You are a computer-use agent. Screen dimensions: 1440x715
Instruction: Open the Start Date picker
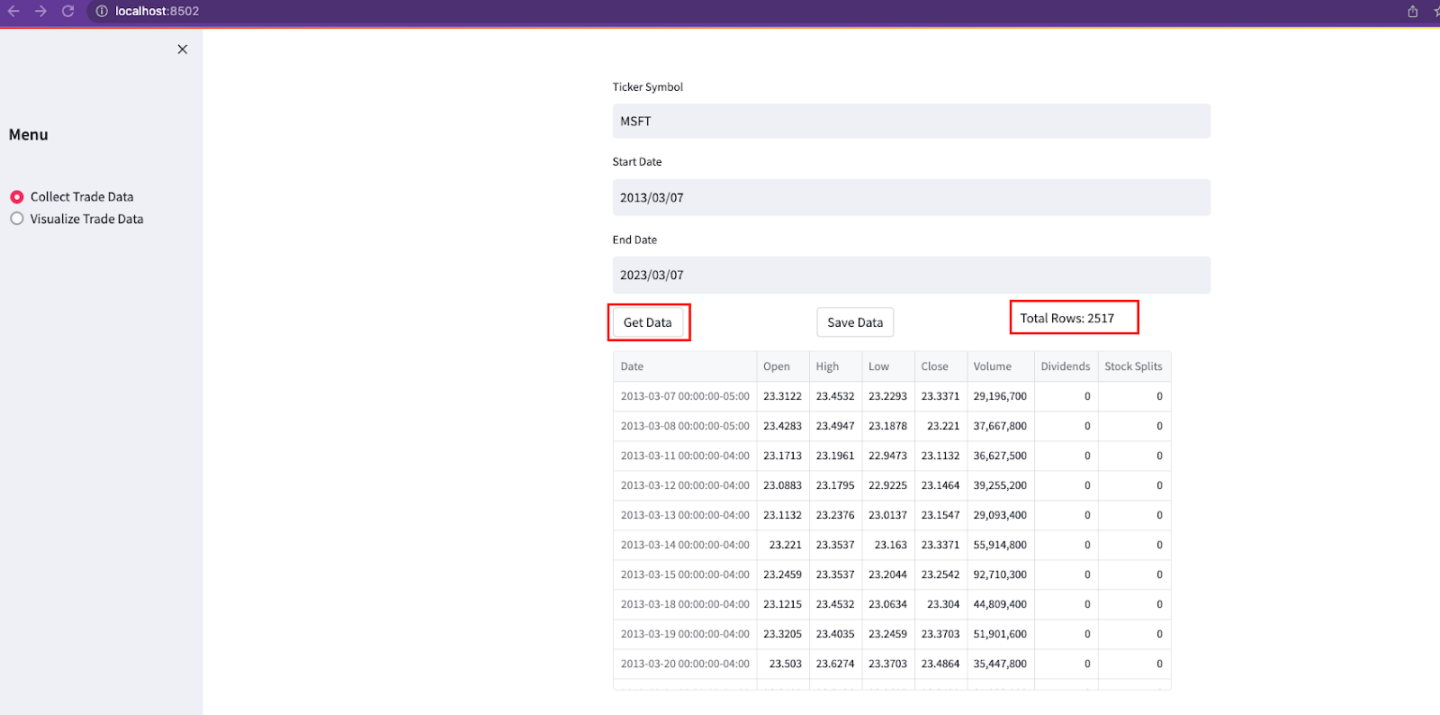coord(911,197)
